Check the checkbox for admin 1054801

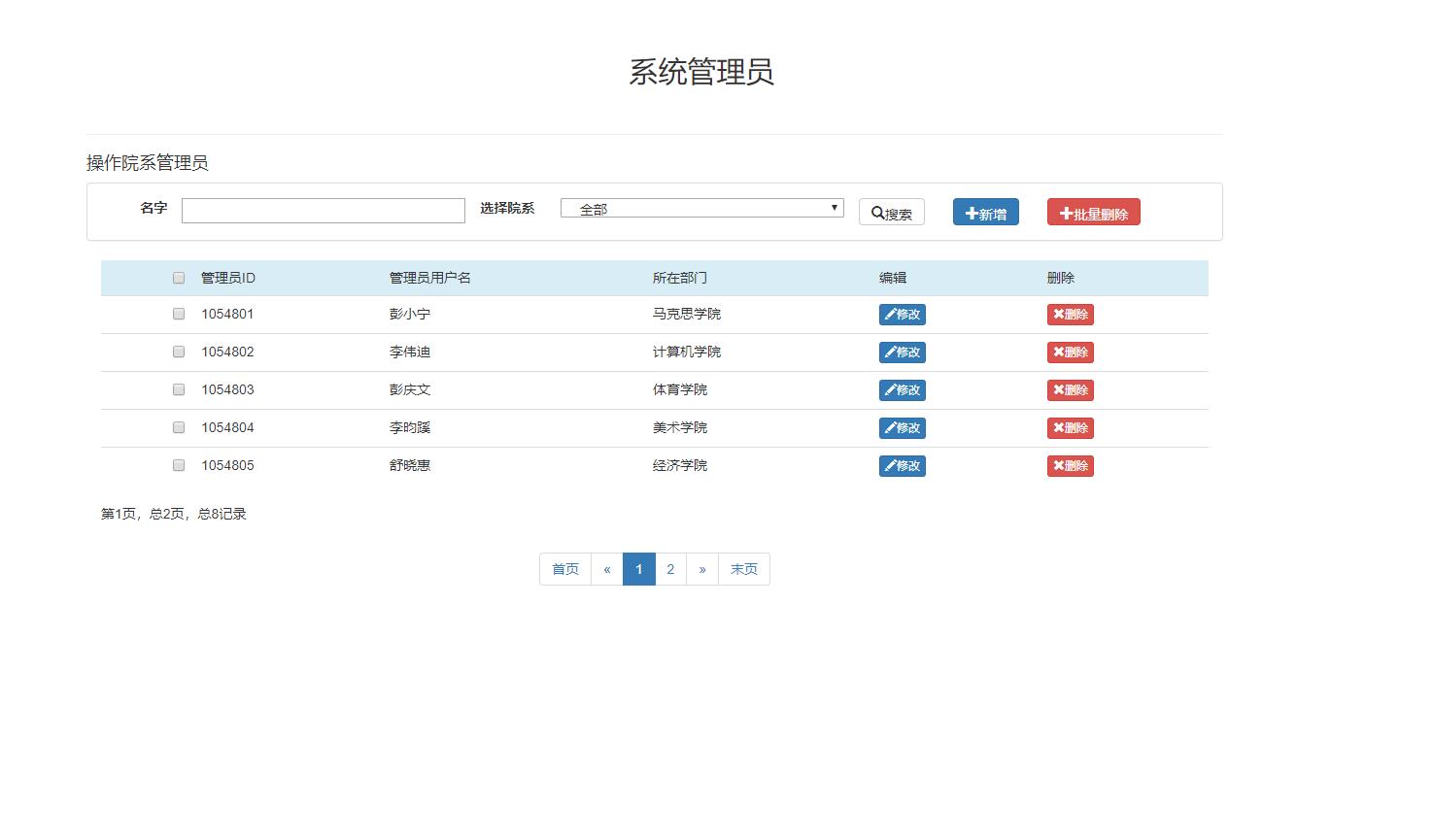point(178,313)
